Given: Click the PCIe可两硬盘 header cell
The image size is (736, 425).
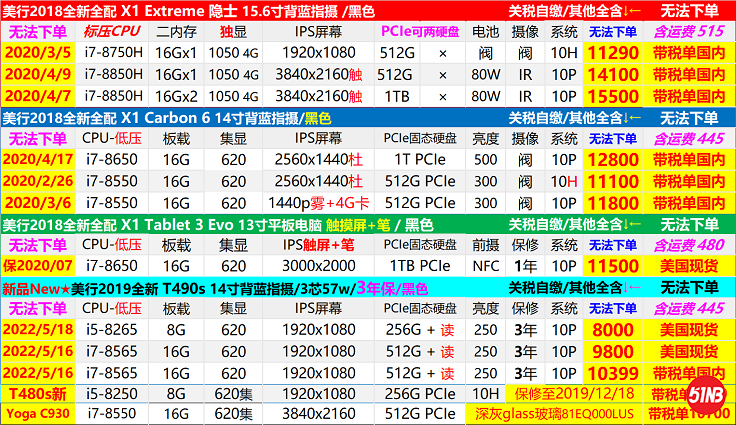Looking at the screenshot, I should (x=420, y=31).
